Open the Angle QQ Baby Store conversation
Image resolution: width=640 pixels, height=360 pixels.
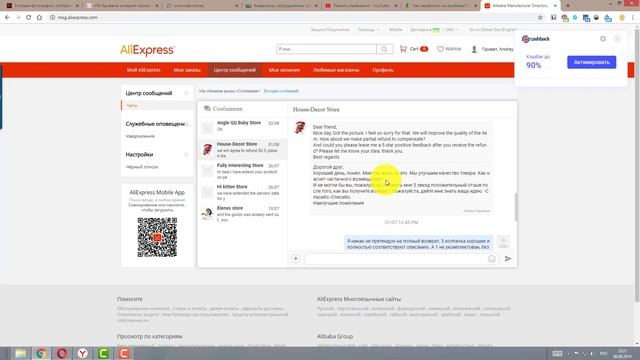tap(242, 127)
